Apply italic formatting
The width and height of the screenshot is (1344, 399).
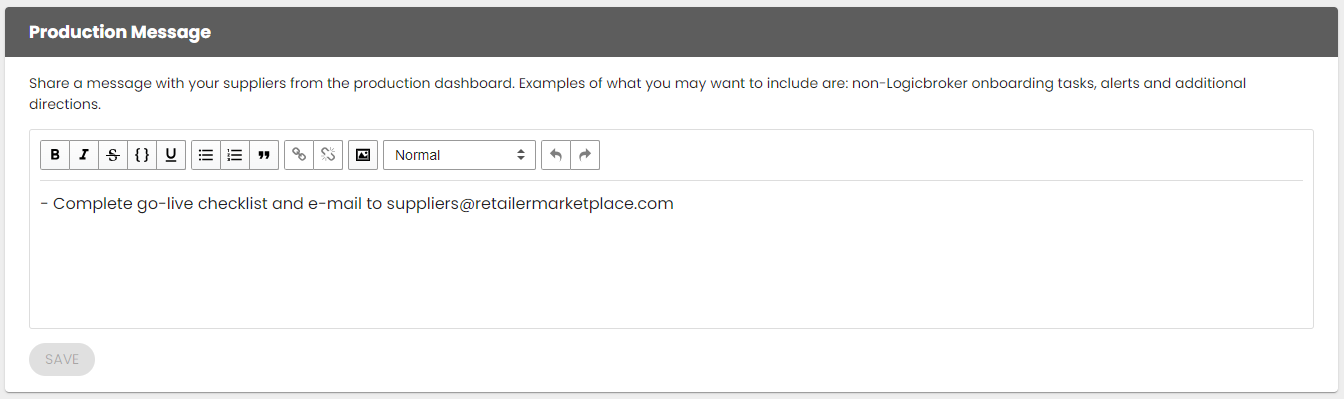[x=84, y=155]
